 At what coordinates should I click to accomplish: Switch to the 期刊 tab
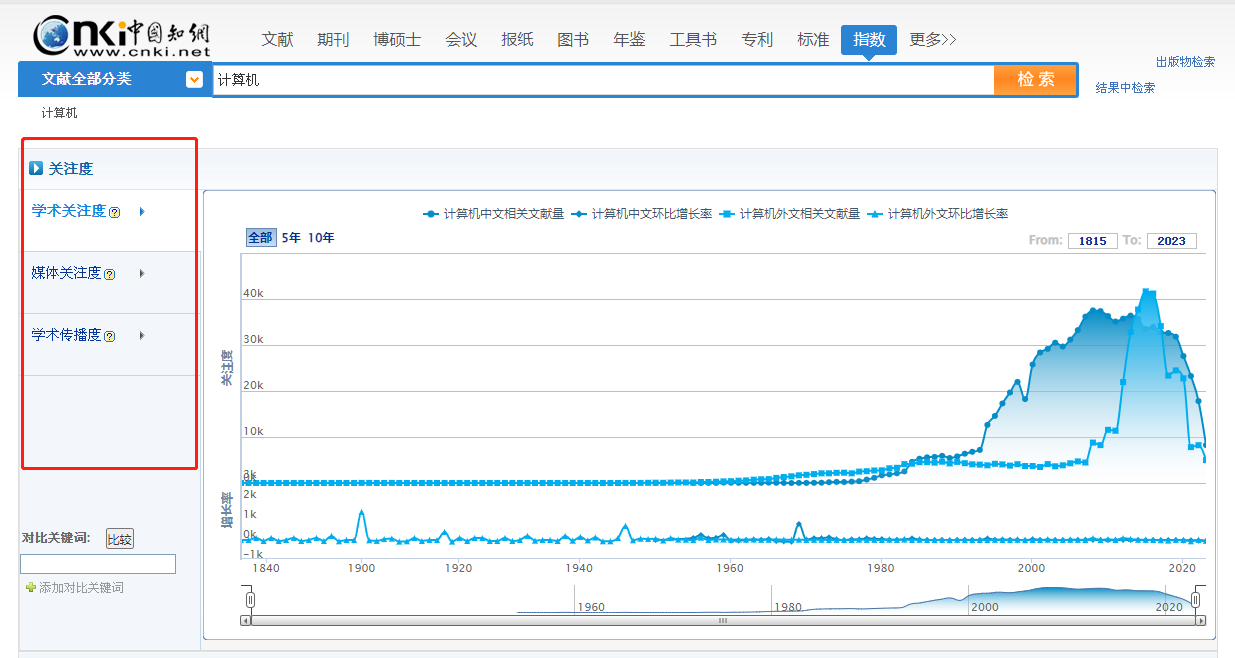tap(334, 40)
